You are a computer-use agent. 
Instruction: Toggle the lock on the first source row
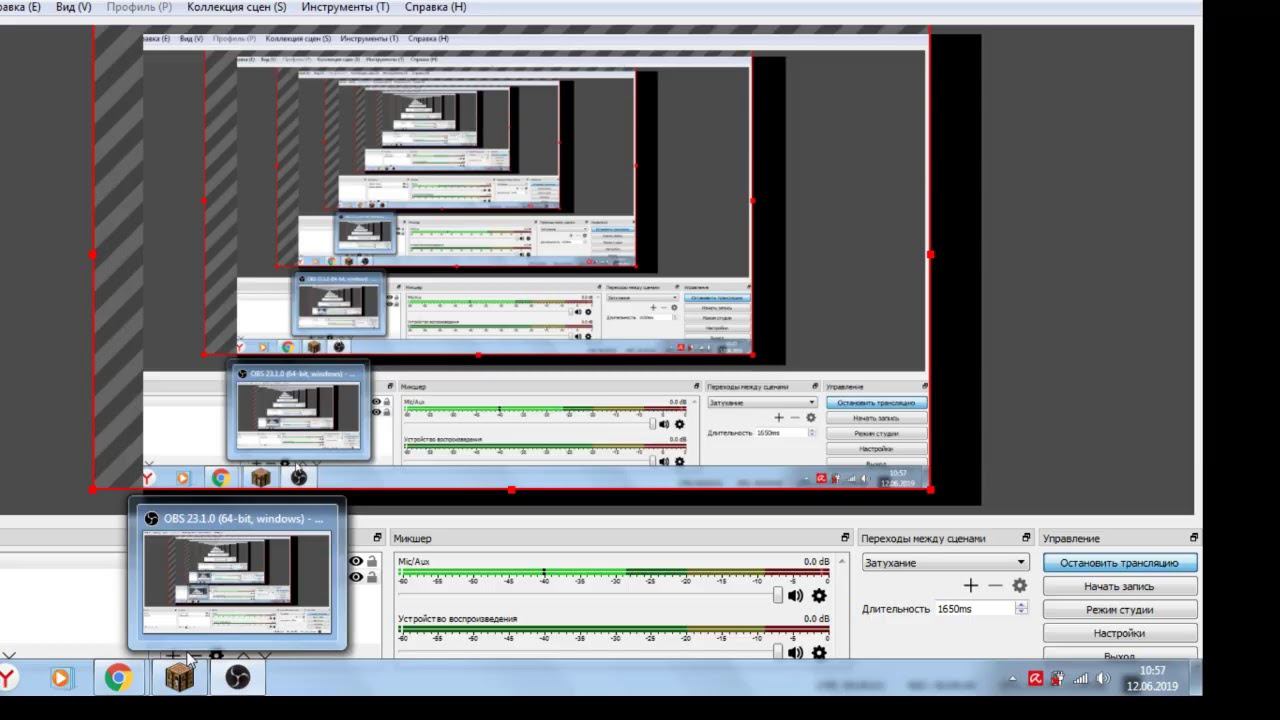pyautogui.click(x=372, y=562)
